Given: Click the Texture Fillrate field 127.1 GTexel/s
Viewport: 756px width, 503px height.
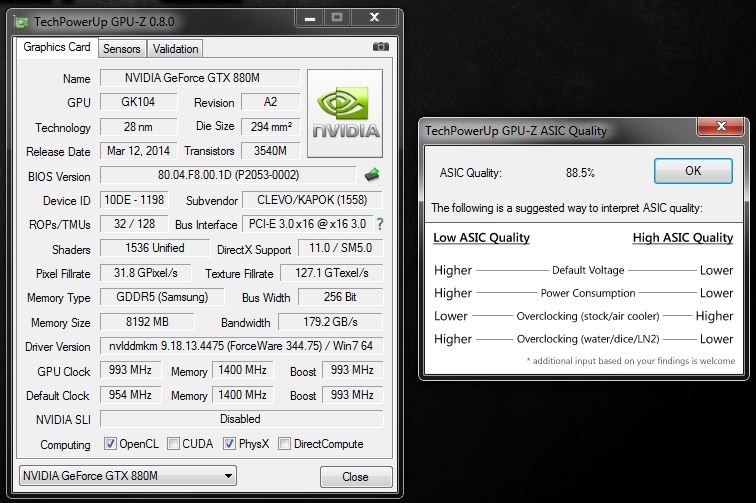Looking at the screenshot, I should [x=331, y=273].
